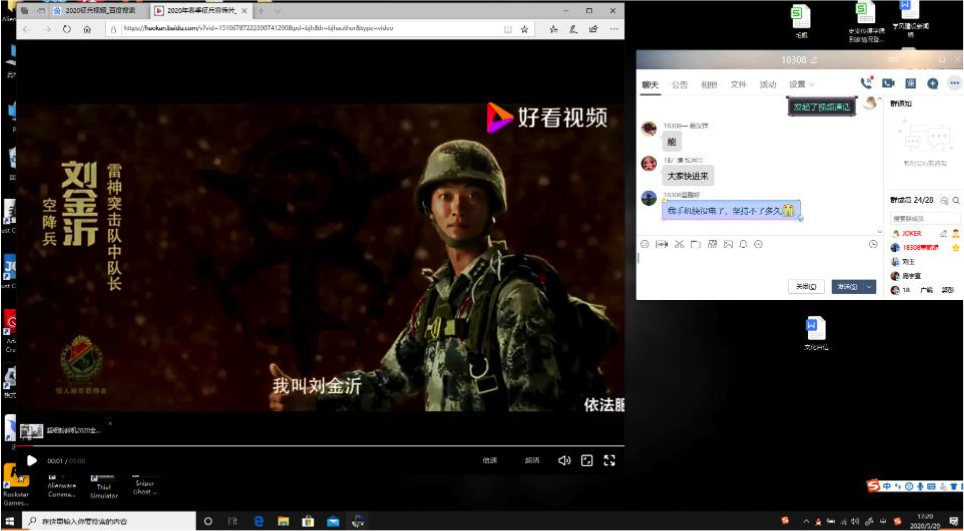The width and height of the screenshot is (964, 531).
Task: Click the bell shake icon in chat toolbar
Action: [x=743, y=244]
